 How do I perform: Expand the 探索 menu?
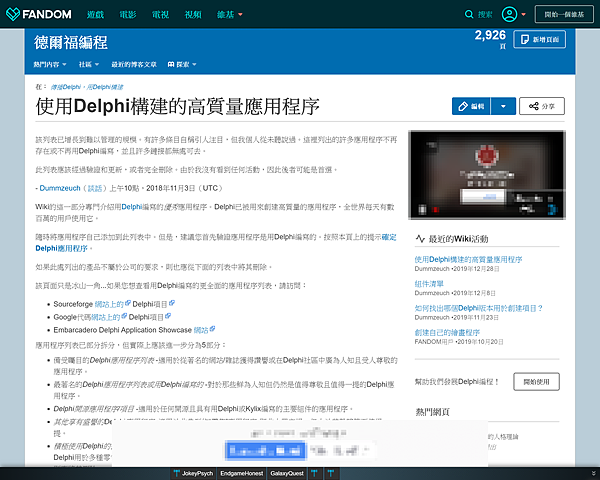coord(182,64)
